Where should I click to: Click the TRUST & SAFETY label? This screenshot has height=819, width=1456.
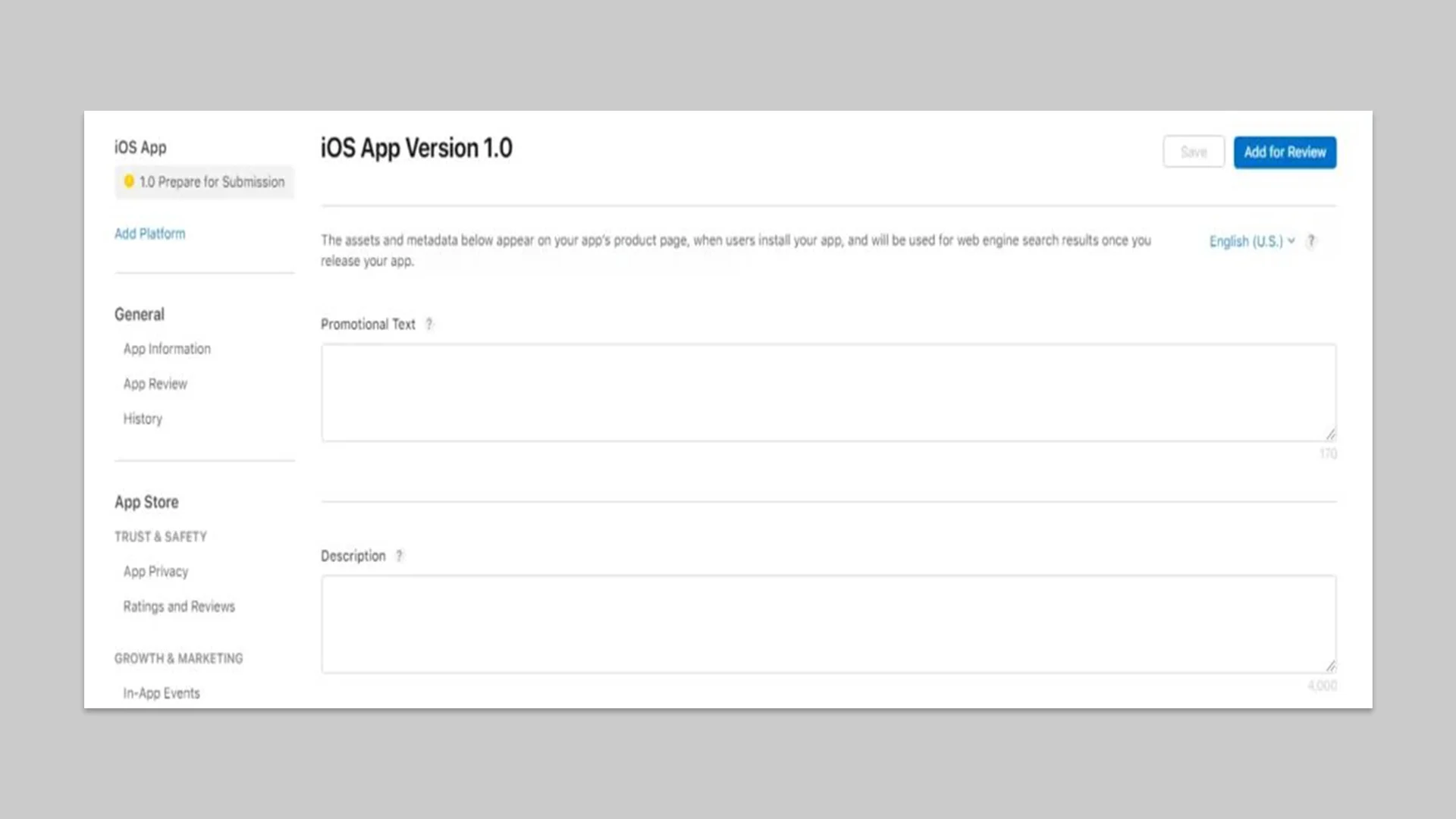click(x=161, y=537)
